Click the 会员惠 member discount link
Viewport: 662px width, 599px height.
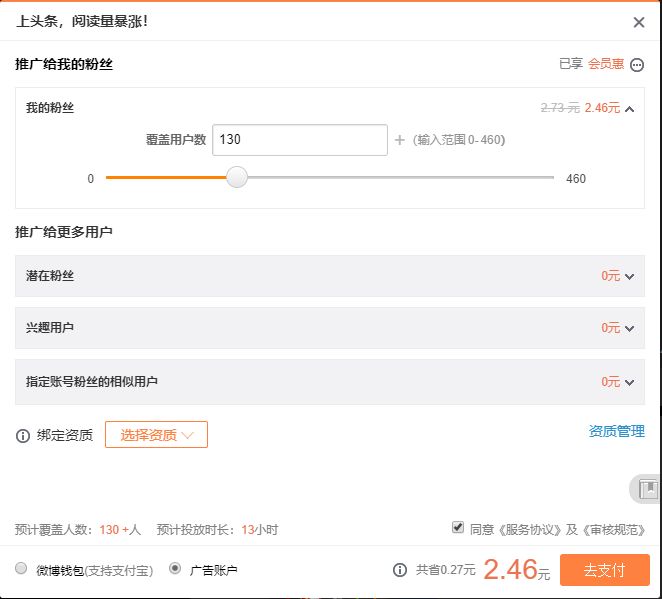(x=606, y=64)
